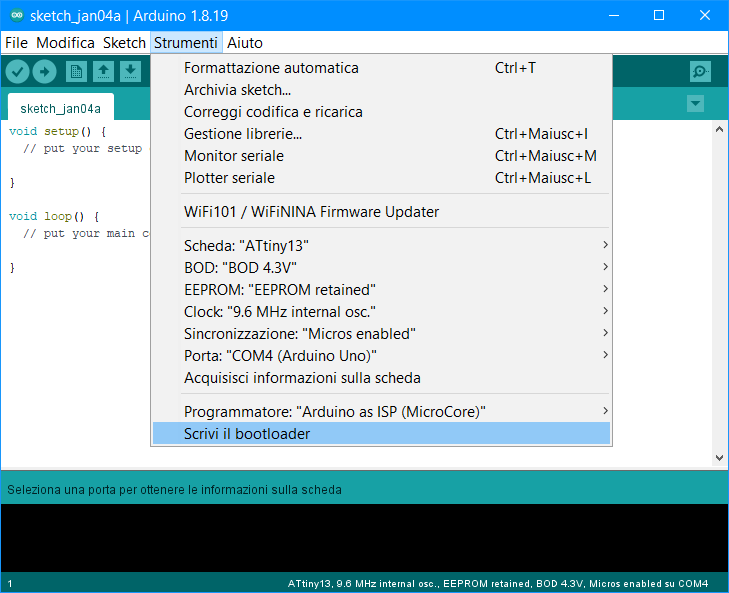Choose Gestione librerie from menu
The image size is (729, 593).
[243, 134]
